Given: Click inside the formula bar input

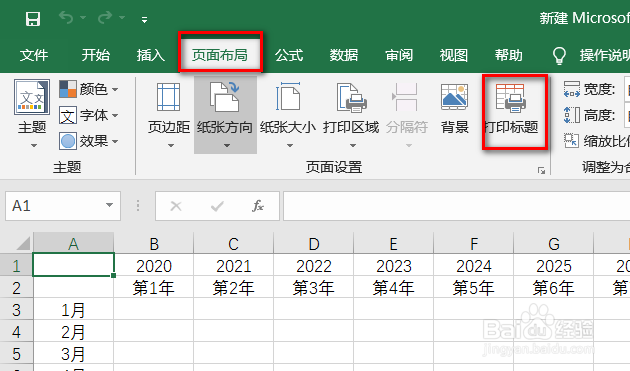Looking at the screenshot, I should pos(456,206).
